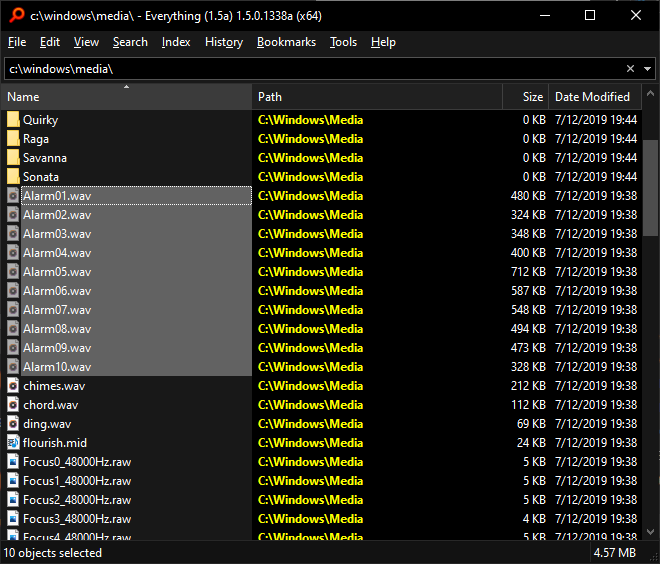660x564 pixels.
Task: Click the ding.wav file icon
Action: [x=13, y=423]
